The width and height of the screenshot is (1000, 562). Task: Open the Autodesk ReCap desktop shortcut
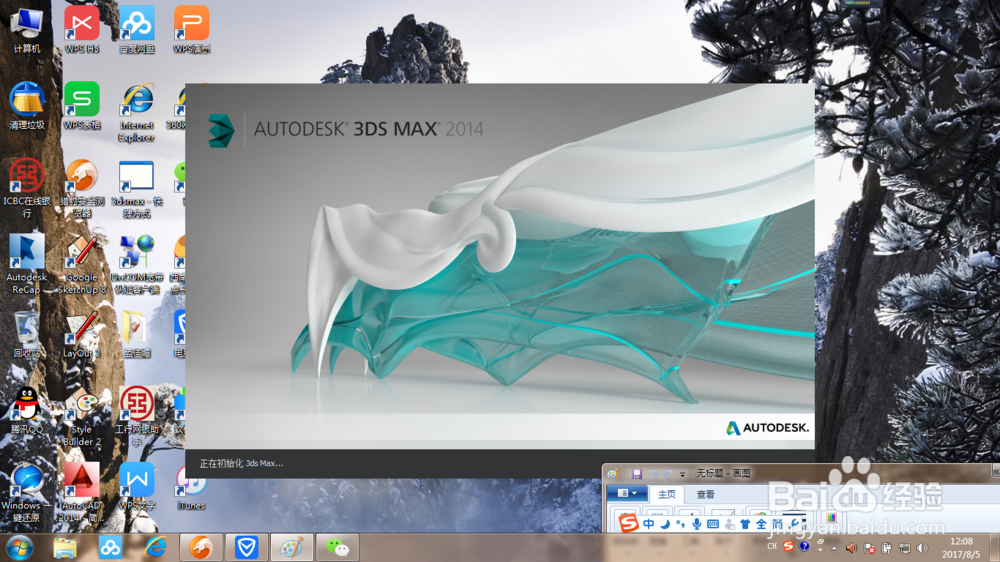(x=27, y=264)
